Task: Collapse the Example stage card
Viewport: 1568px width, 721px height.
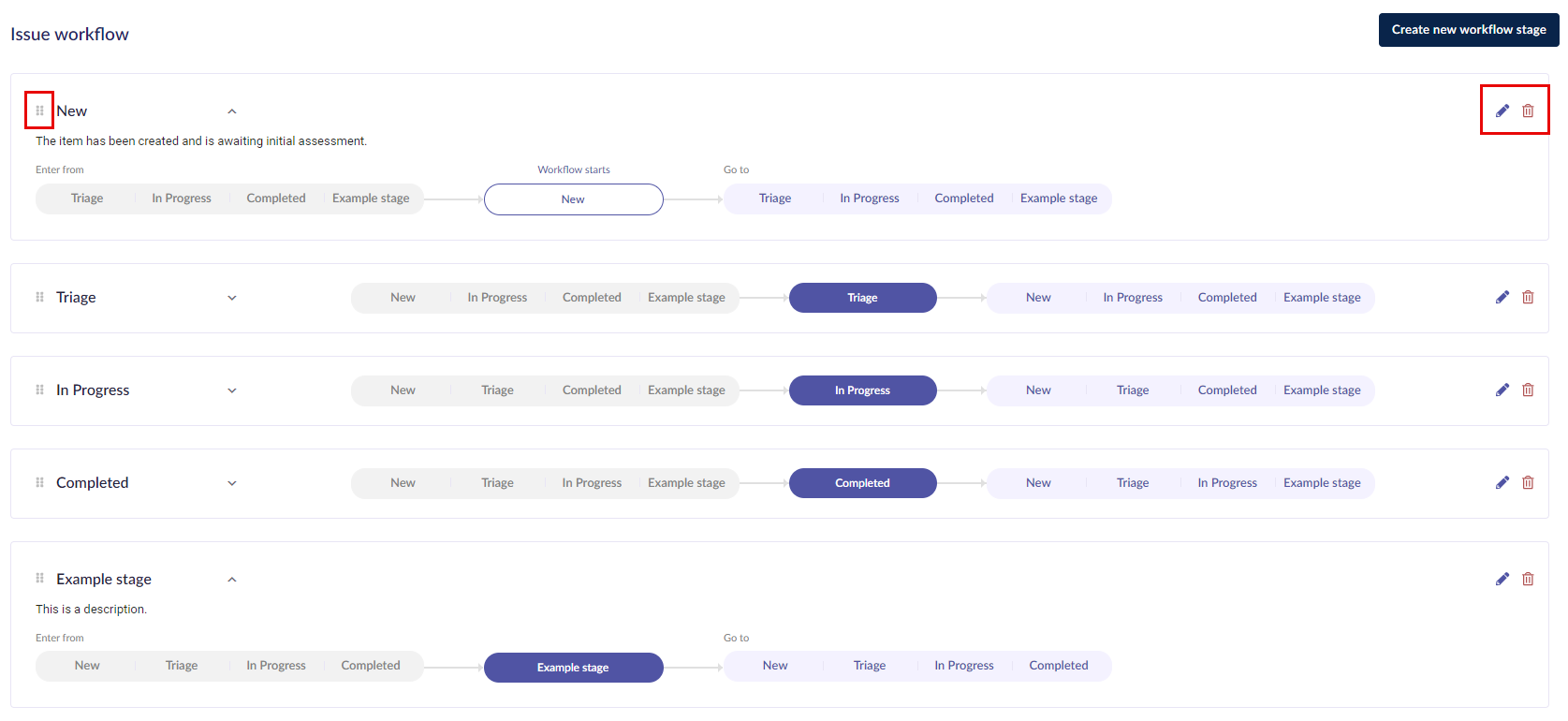Action: tap(232, 580)
